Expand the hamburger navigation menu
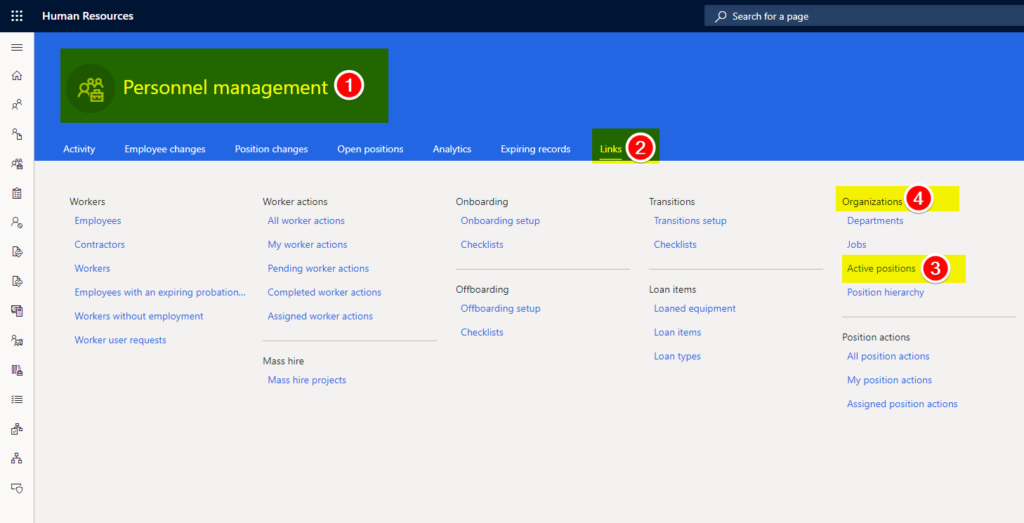 tap(17, 48)
